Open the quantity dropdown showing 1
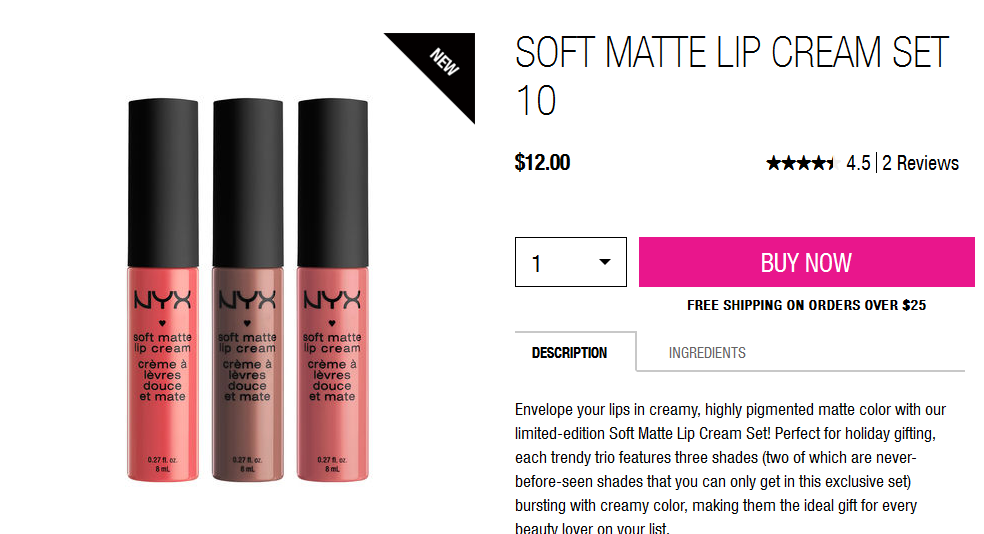984x534 pixels. (570, 262)
